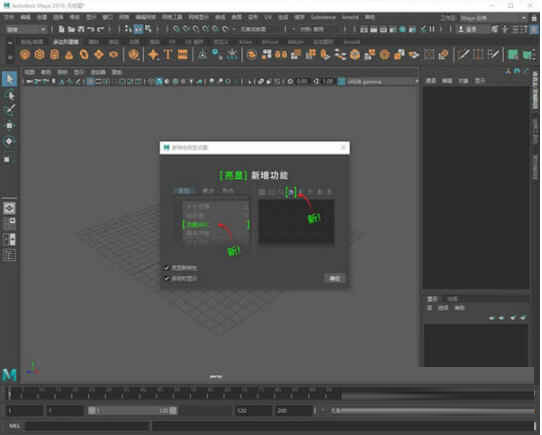Viewport: 542px width, 435px height.
Task: Activate the Move tool in toolbox
Action: coord(9,126)
